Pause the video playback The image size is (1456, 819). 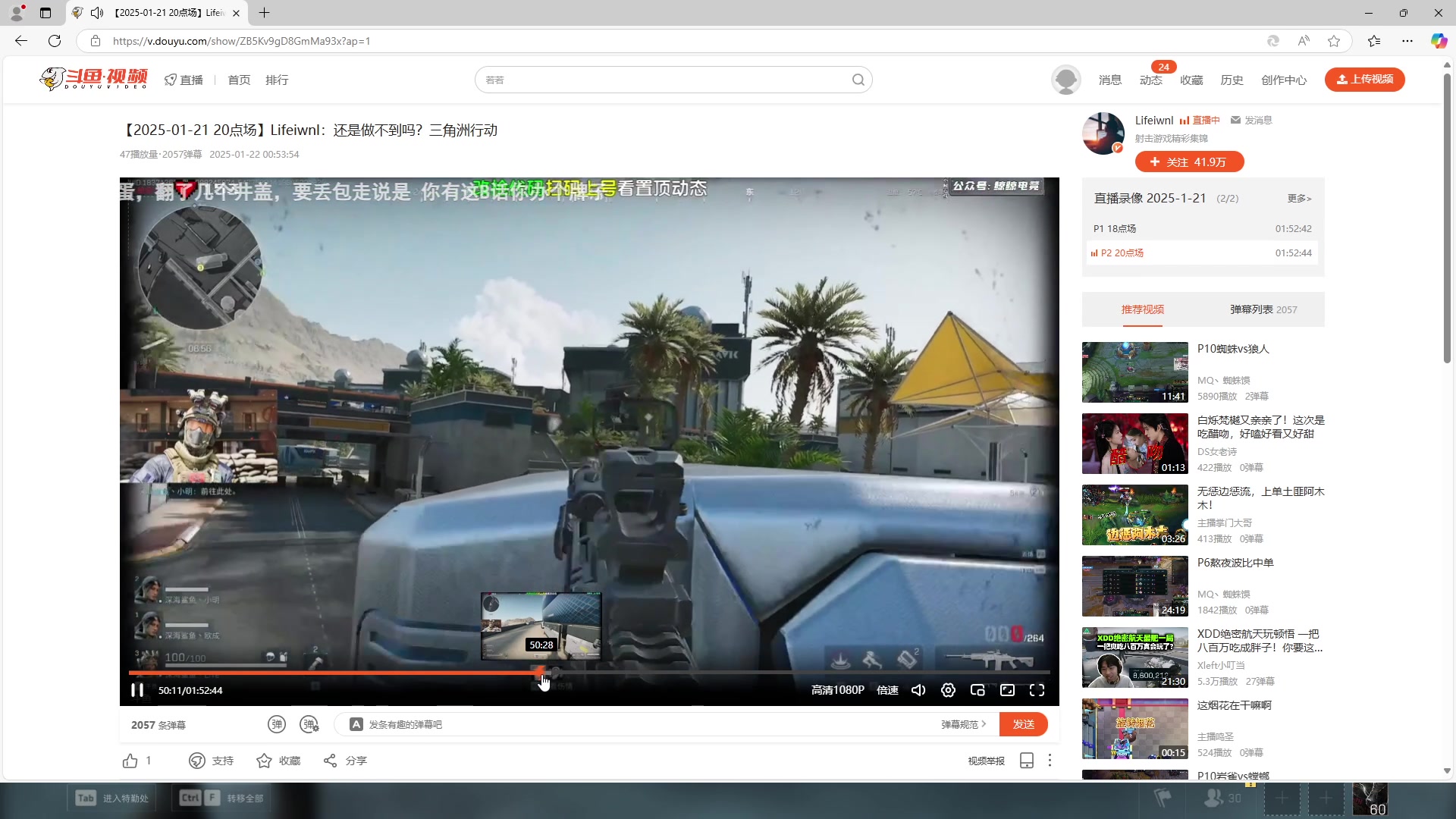(x=137, y=690)
